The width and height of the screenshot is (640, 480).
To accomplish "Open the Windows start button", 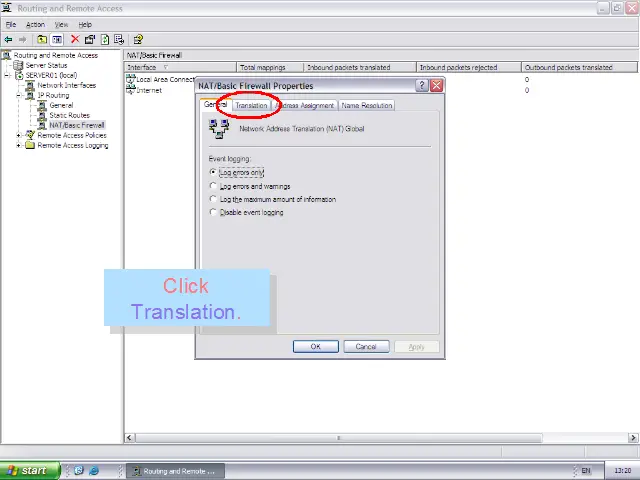I will pyautogui.click(x=29, y=471).
